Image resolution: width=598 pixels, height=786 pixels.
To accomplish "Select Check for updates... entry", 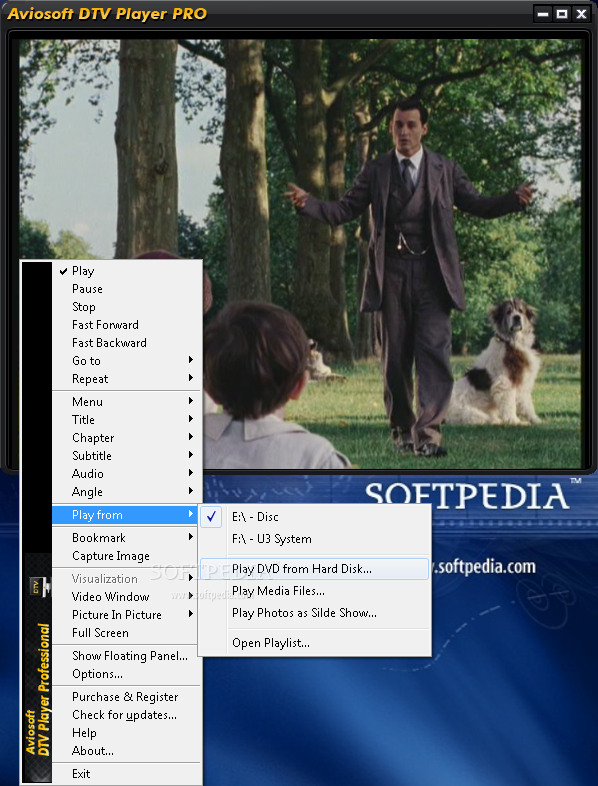I will (x=126, y=715).
